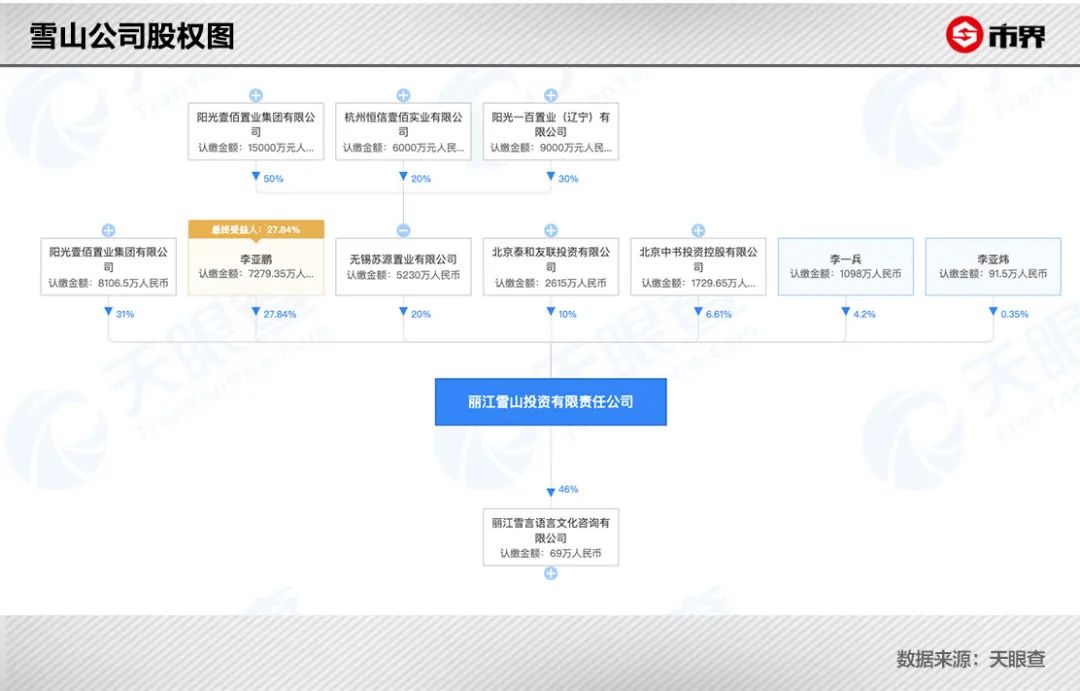The height and width of the screenshot is (691, 1080).
Task: Click the 27.84% label under 李亚鹏 card
Action: pos(279,314)
